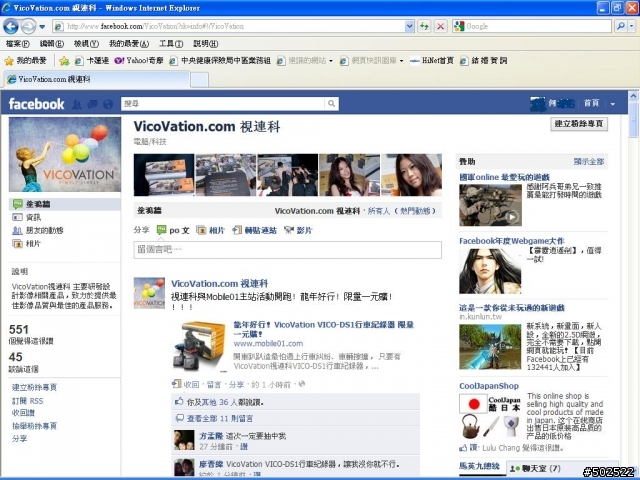Click 首頁 in the Facebook top bar
Image resolution: width=640 pixels, height=480 pixels.
coord(591,103)
